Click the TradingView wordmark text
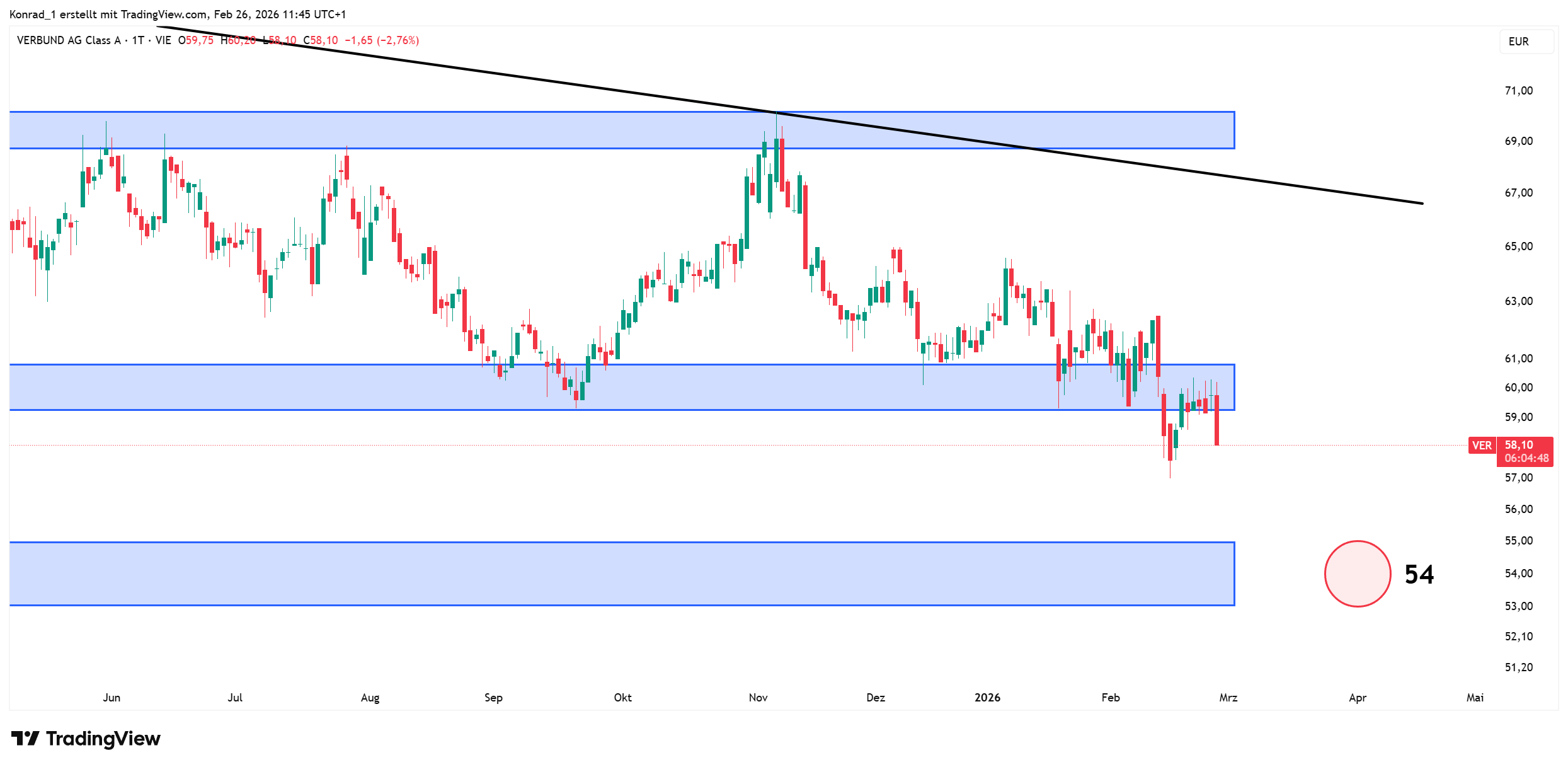 coord(103,738)
